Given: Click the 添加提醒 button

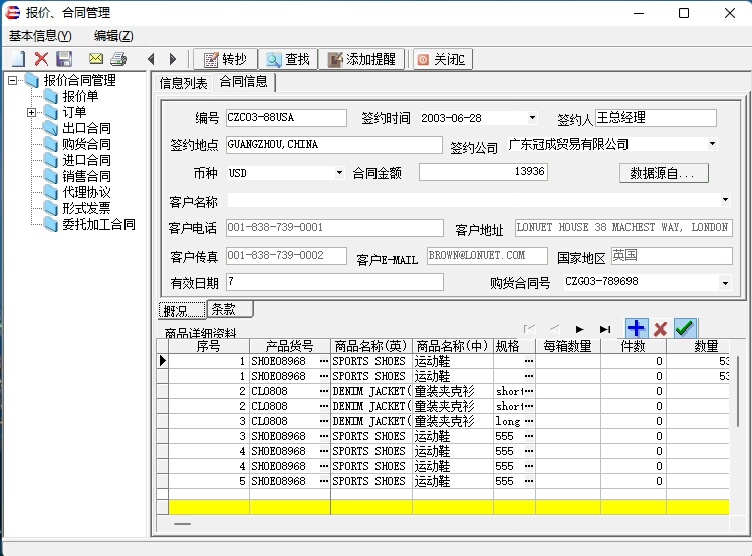Looking at the screenshot, I should click(361, 59).
